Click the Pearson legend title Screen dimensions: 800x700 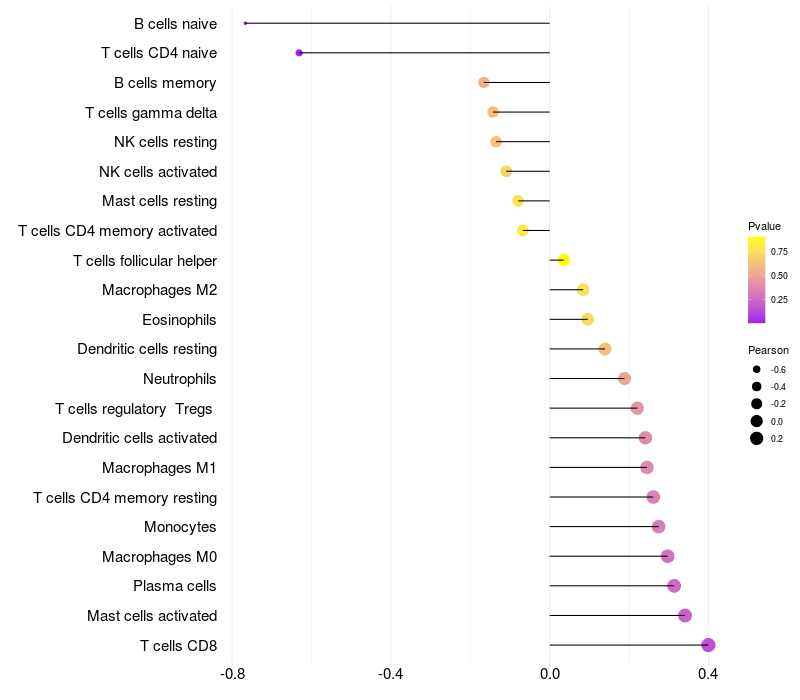click(768, 350)
